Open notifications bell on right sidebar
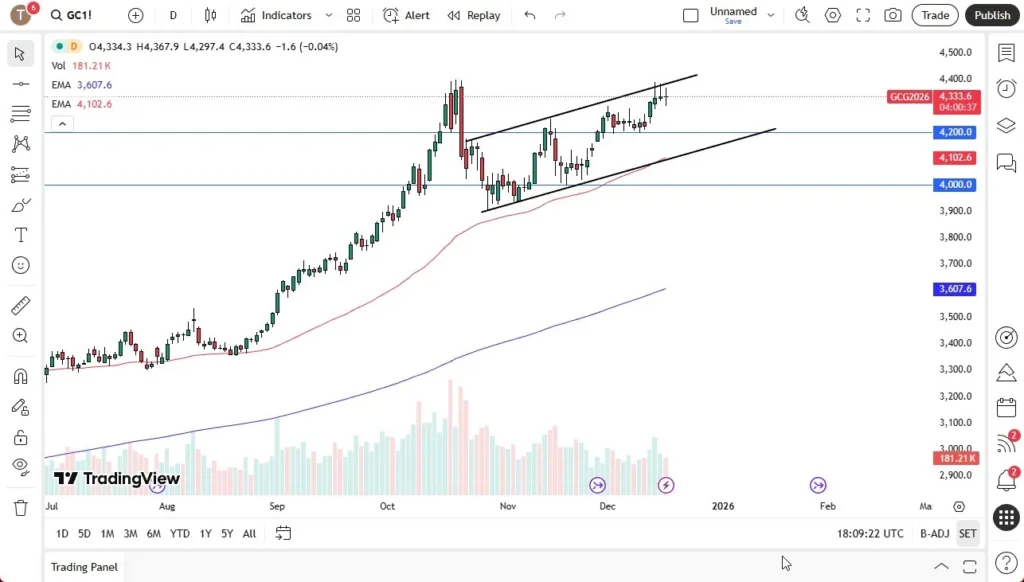Image resolution: width=1024 pixels, height=582 pixels. point(1006,481)
